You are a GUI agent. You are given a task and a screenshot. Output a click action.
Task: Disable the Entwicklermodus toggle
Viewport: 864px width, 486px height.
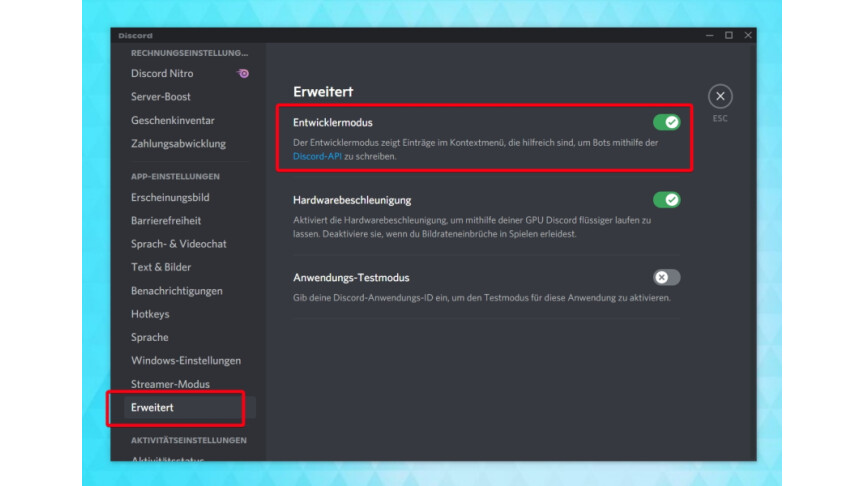tap(667, 122)
